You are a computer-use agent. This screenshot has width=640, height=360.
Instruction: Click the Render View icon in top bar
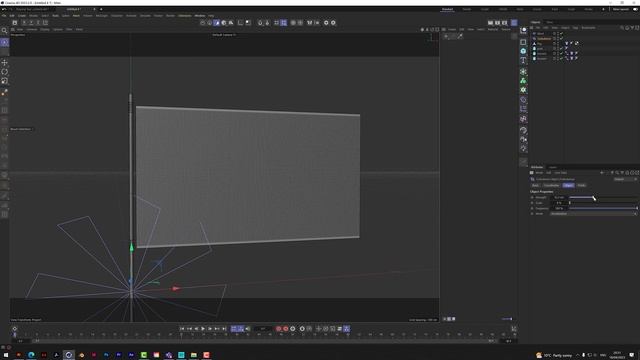[490, 23]
